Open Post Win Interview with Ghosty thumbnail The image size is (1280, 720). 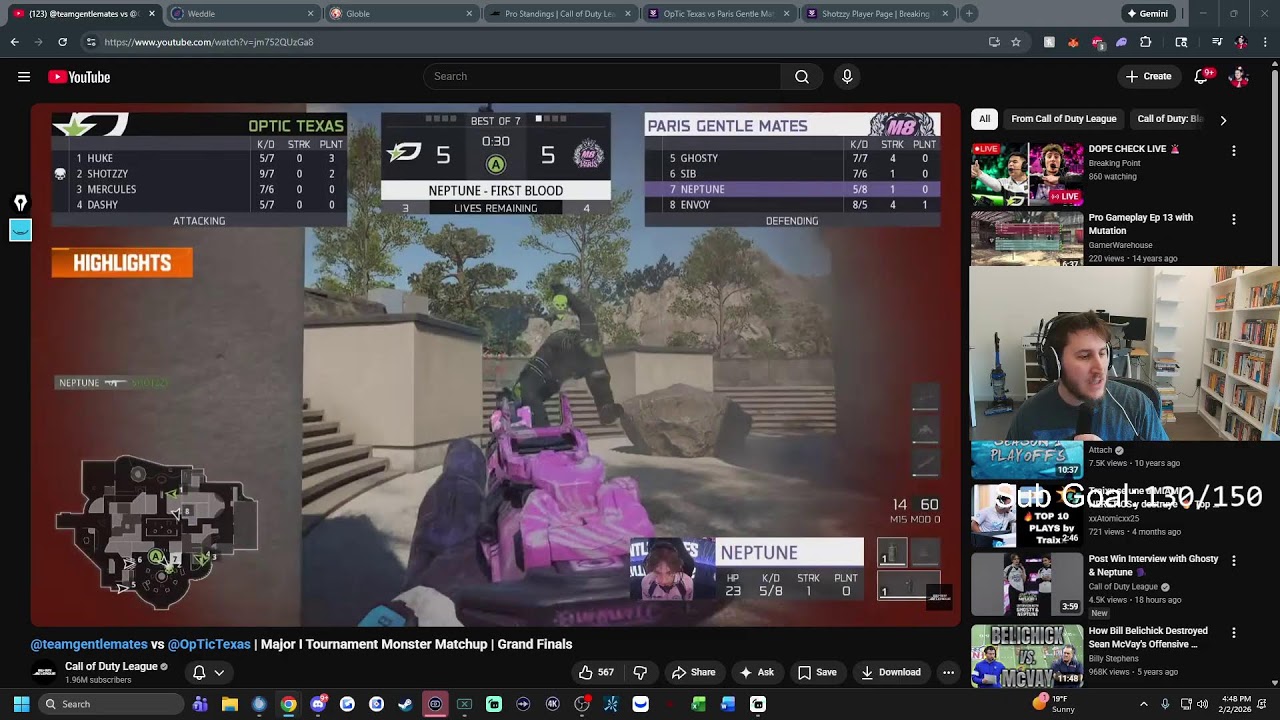click(1027, 584)
